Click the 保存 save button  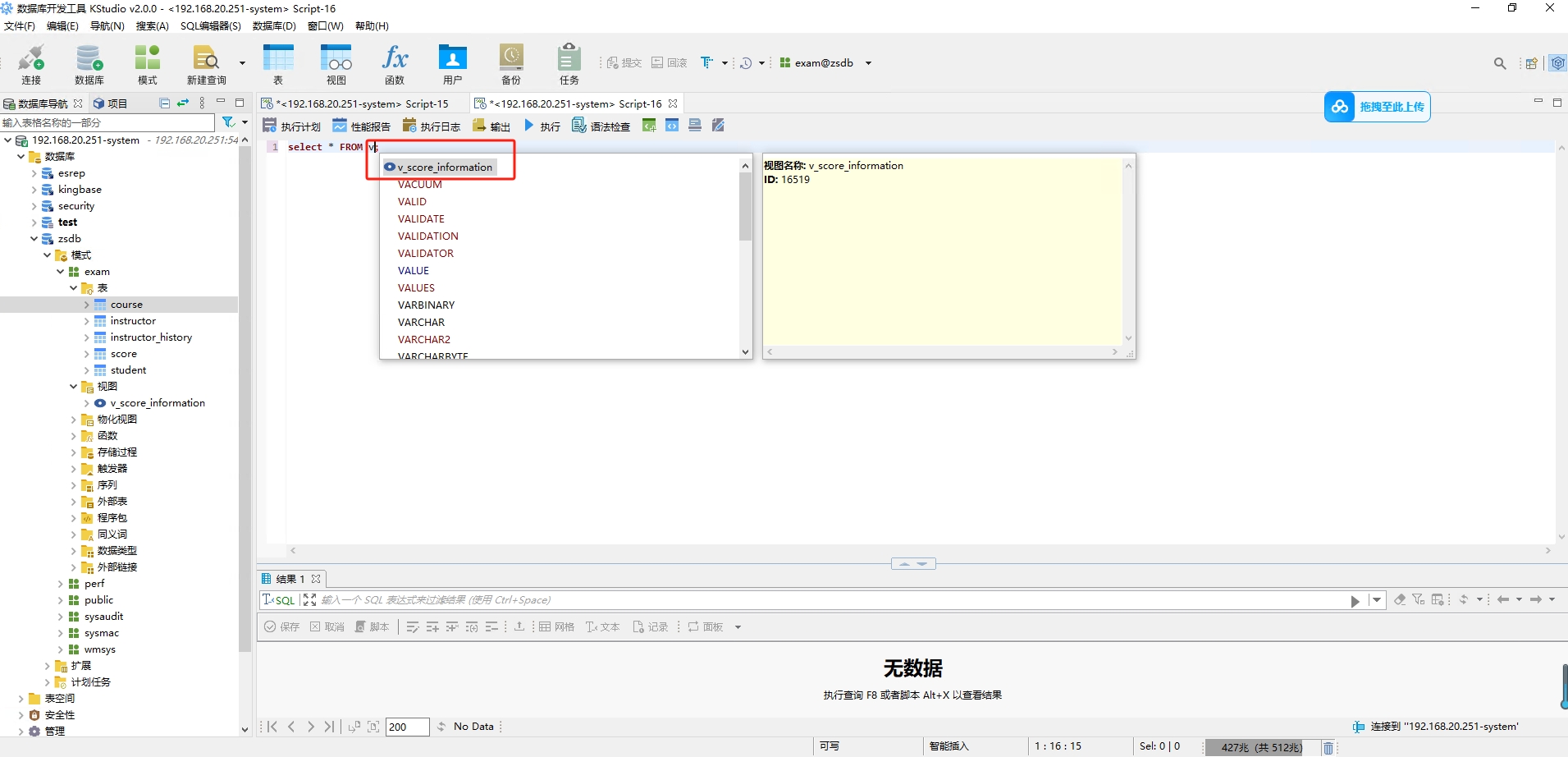281,626
